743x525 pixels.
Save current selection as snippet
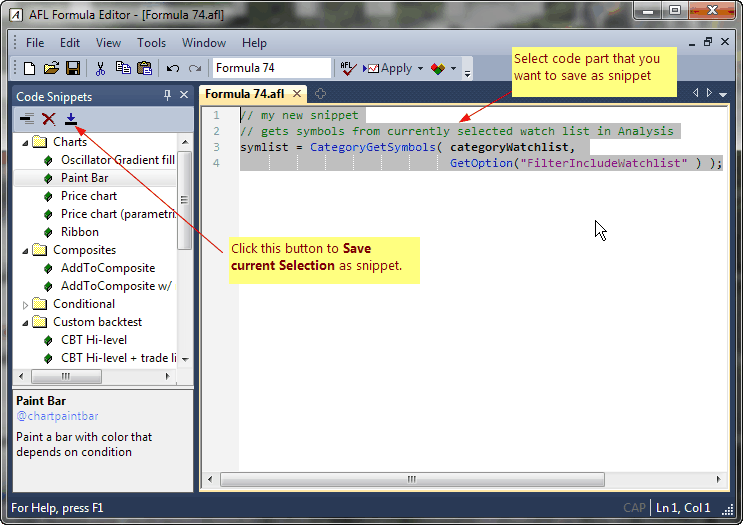pyautogui.click(x=70, y=119)
